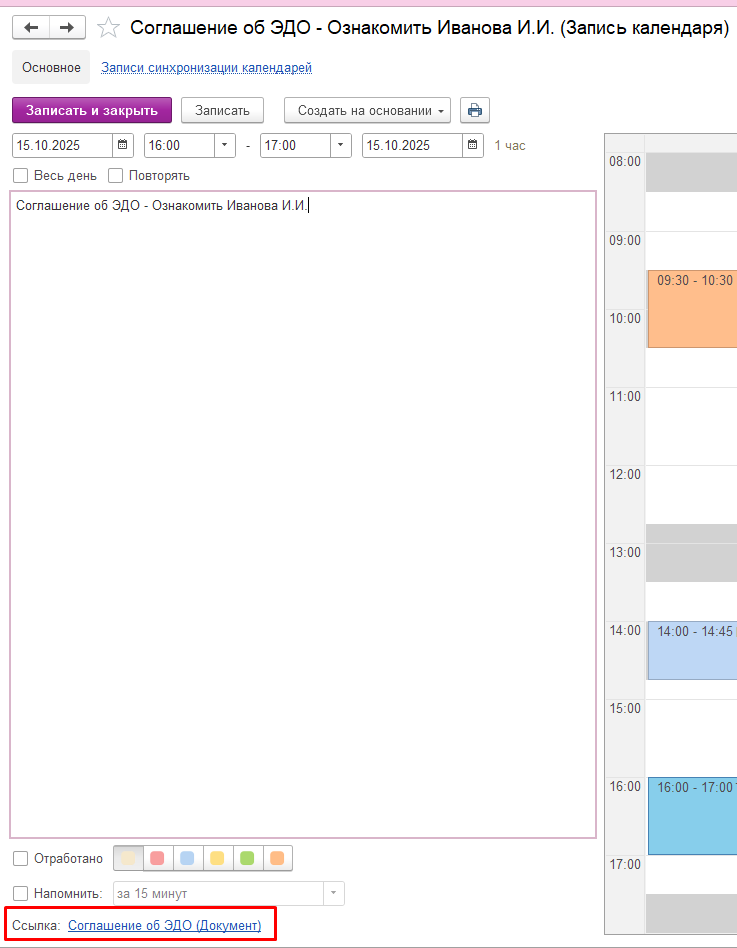Open "Записи синхронизации календарей" tab
The width and height of the screenshot is (737, 948).
pyautogui.click(x=206, y=68)
